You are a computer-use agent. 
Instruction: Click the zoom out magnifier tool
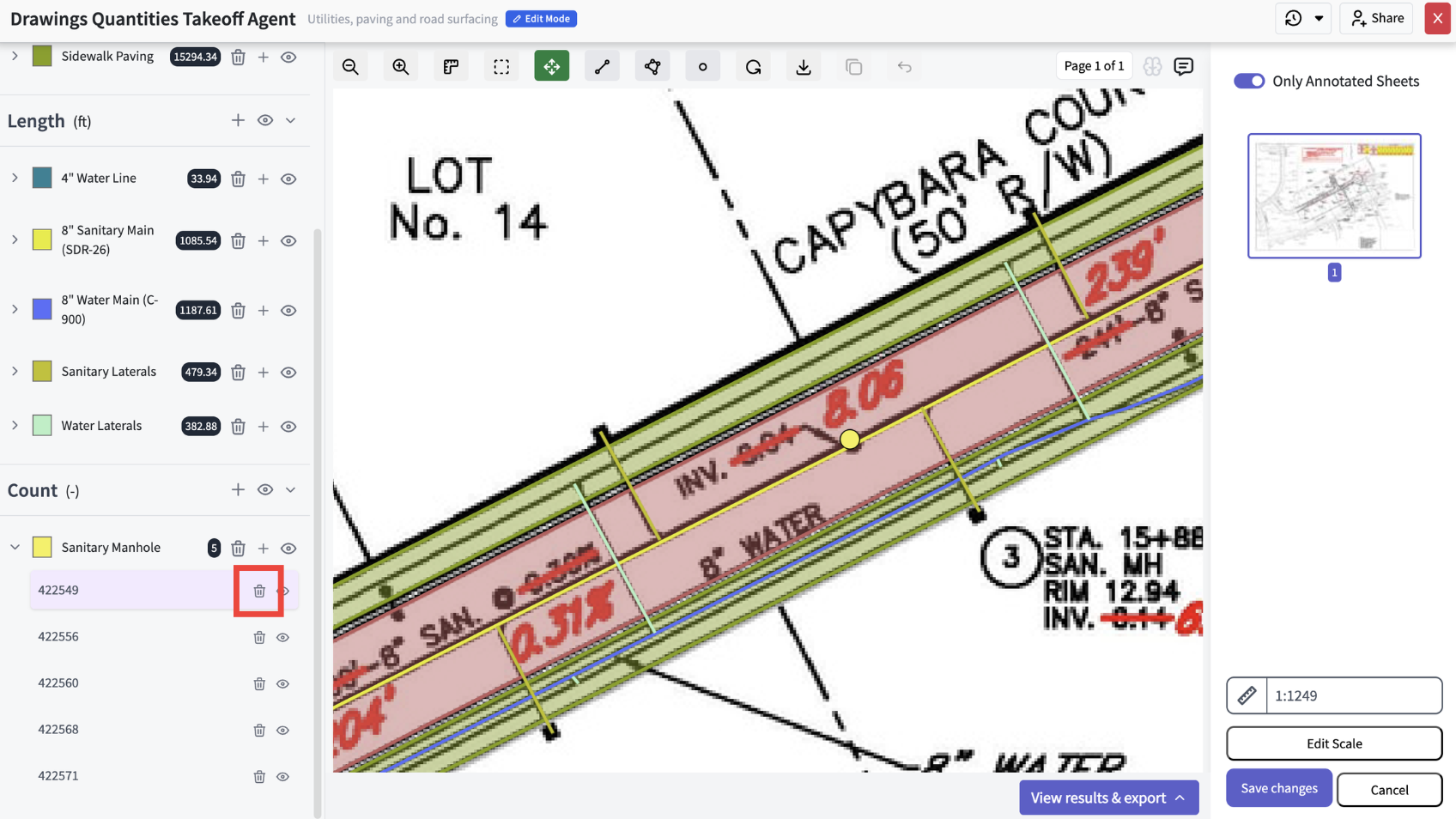[350, 67]
